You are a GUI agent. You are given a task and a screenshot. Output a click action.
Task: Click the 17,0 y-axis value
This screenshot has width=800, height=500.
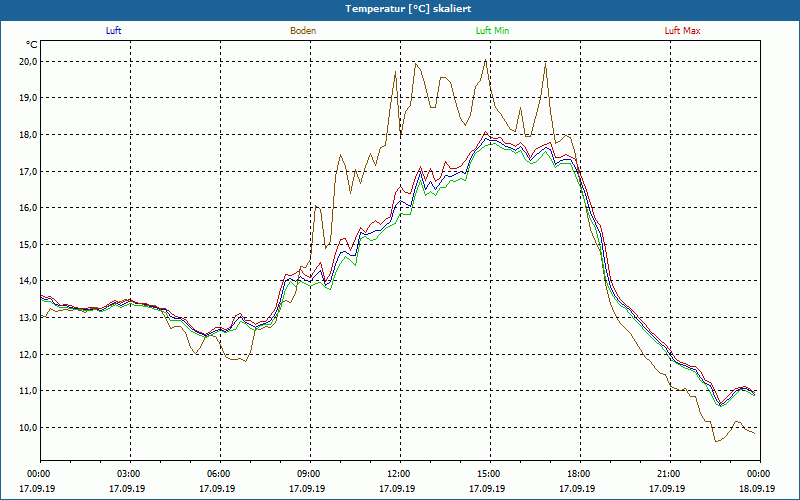28,171
